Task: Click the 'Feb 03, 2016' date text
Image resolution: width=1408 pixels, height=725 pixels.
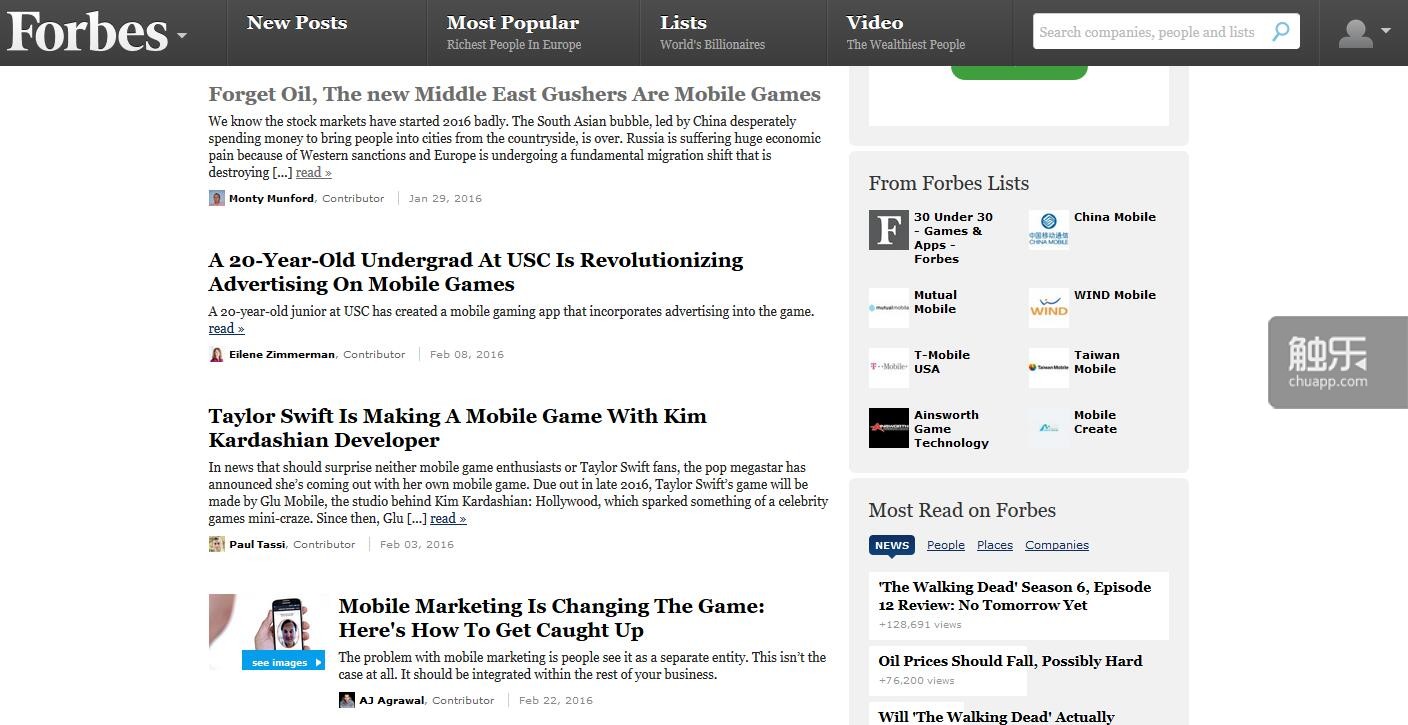Action: coord(417,544)
